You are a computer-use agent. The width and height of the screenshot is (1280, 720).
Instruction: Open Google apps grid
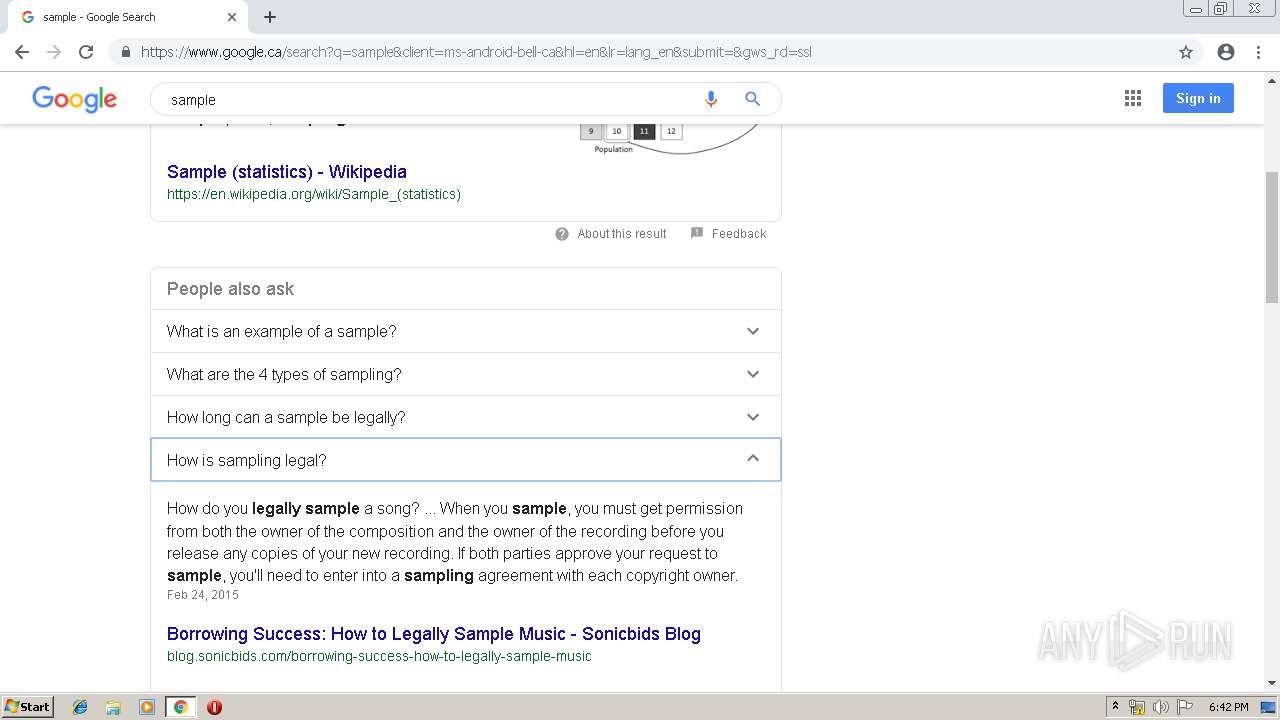1133,98
